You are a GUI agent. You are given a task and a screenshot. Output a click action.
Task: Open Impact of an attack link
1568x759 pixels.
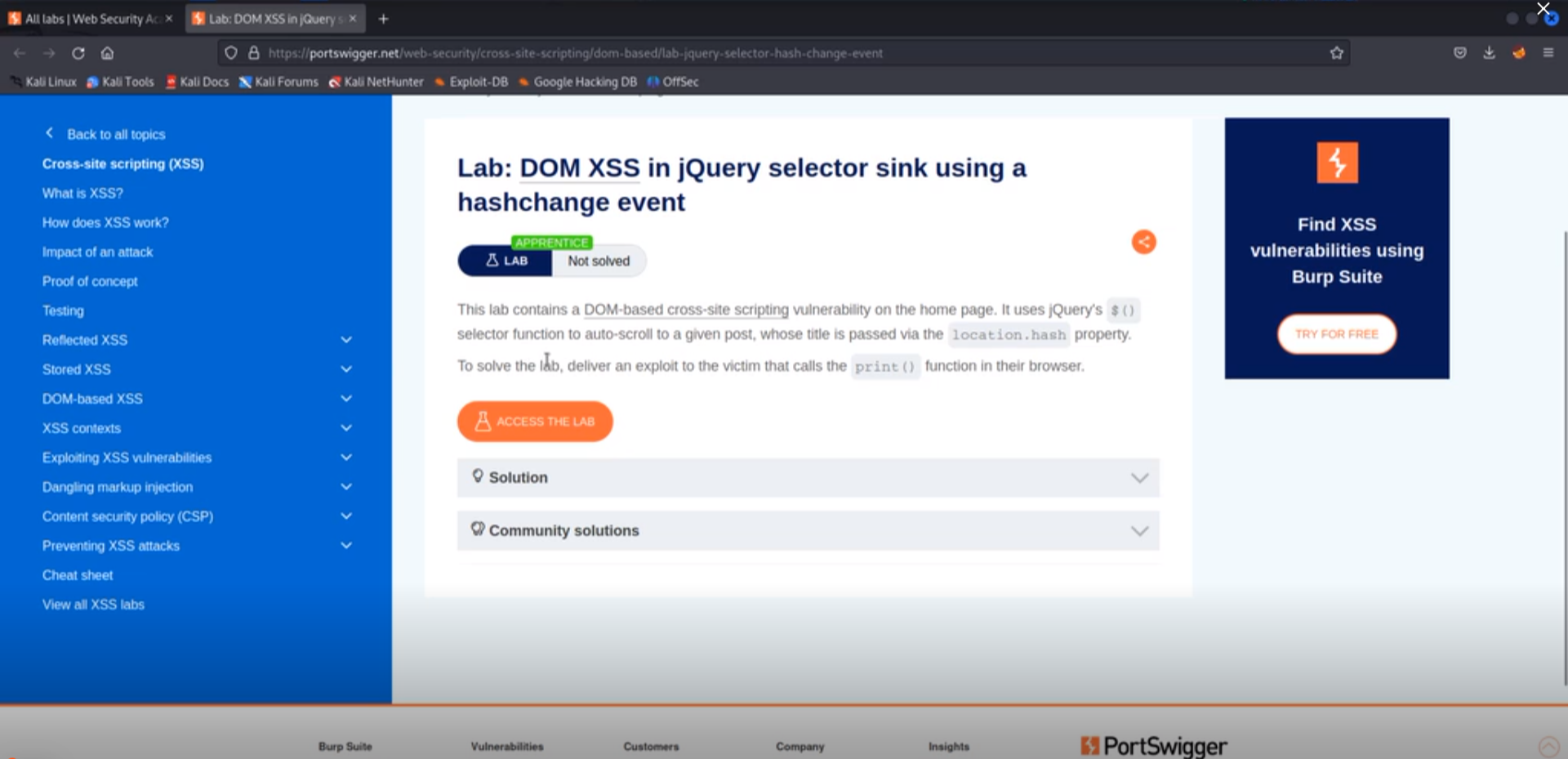point(97,252)
